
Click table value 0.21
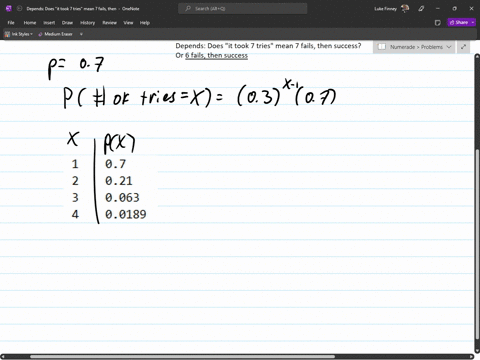[119, 181]
